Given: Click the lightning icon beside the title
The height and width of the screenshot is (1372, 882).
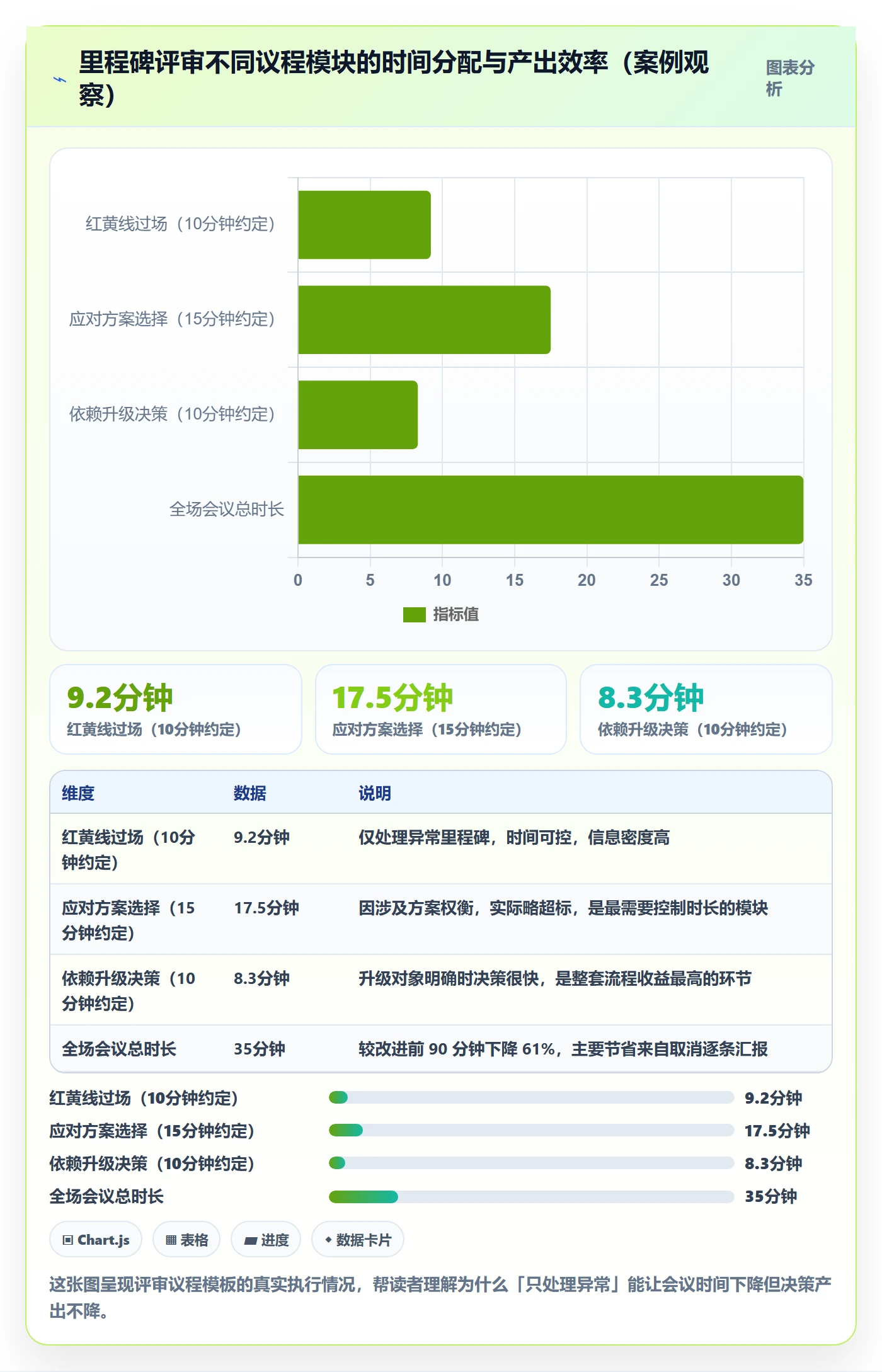Looking at the screenshot, I should 60,79.
